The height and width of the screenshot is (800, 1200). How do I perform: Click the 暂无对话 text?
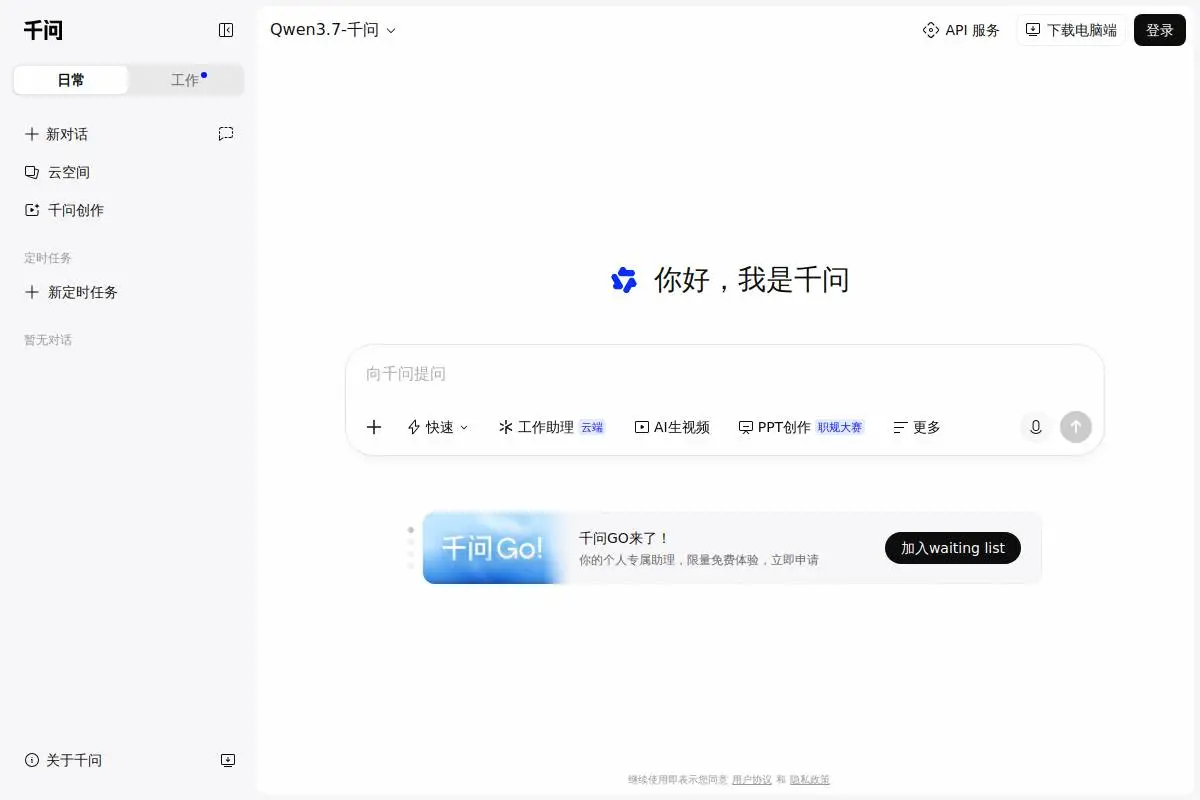(48, 340)
